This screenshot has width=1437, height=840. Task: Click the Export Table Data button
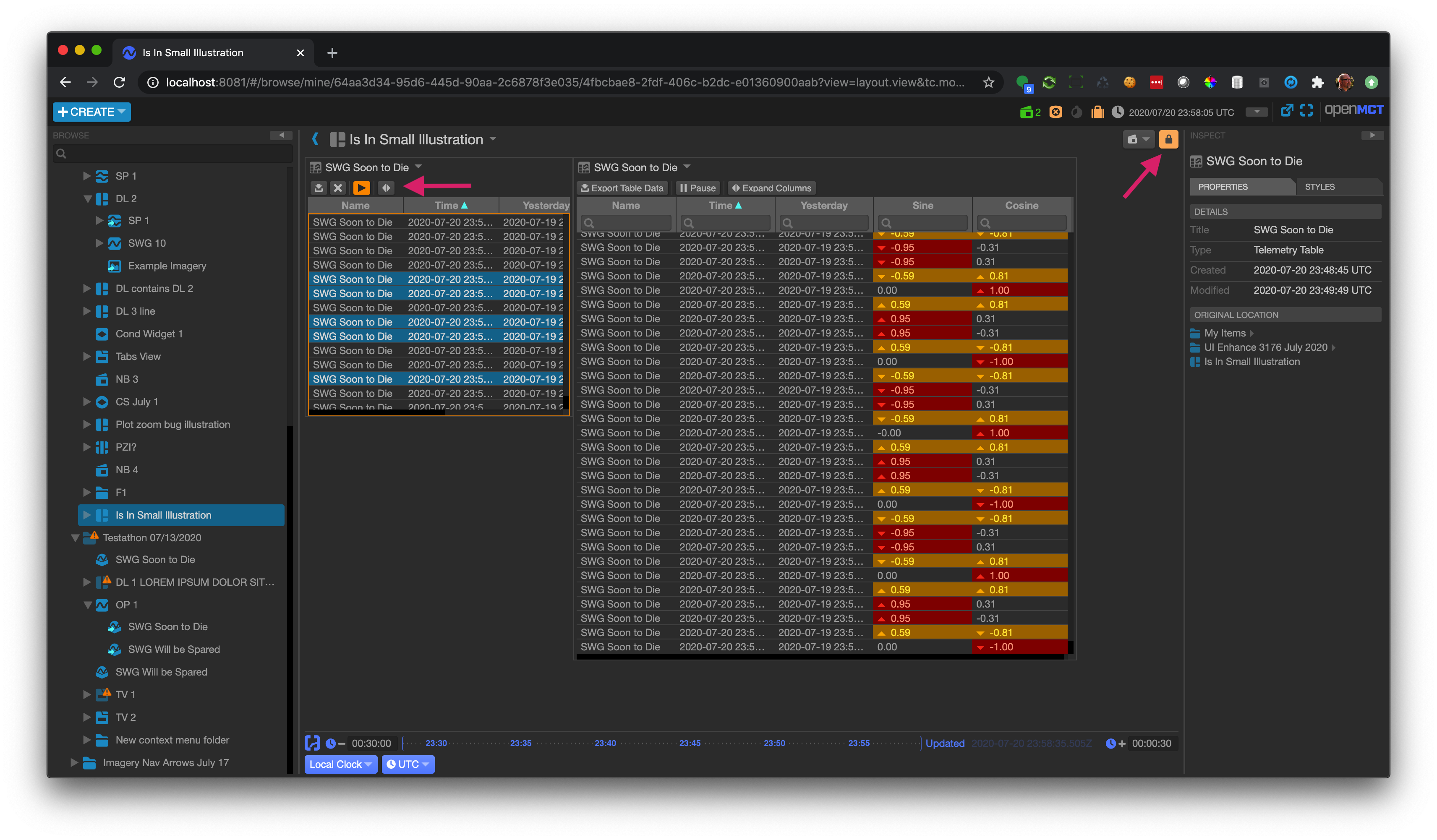click(622, 188)
